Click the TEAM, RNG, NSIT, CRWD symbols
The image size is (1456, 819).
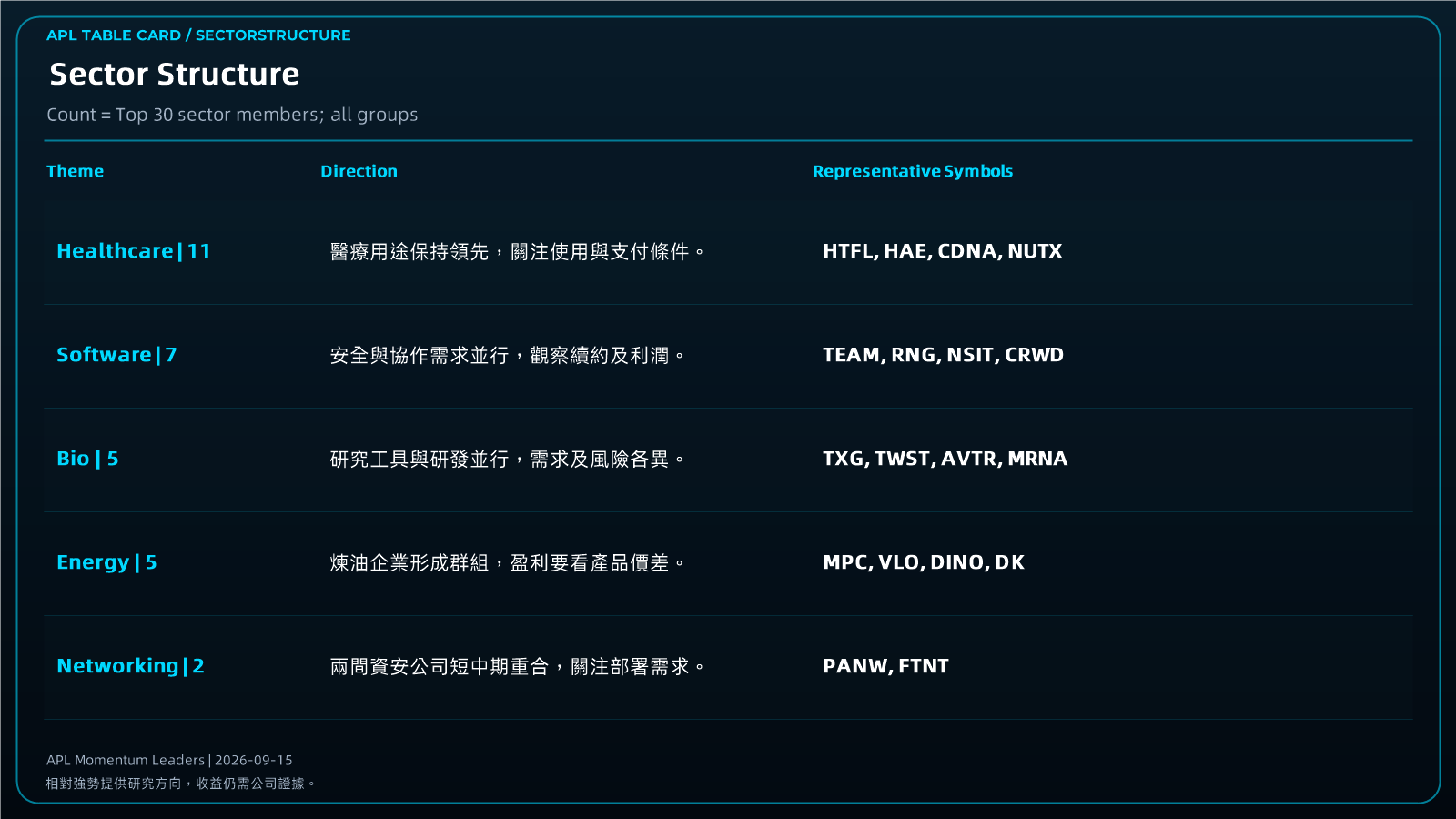(x=943, y=355)
